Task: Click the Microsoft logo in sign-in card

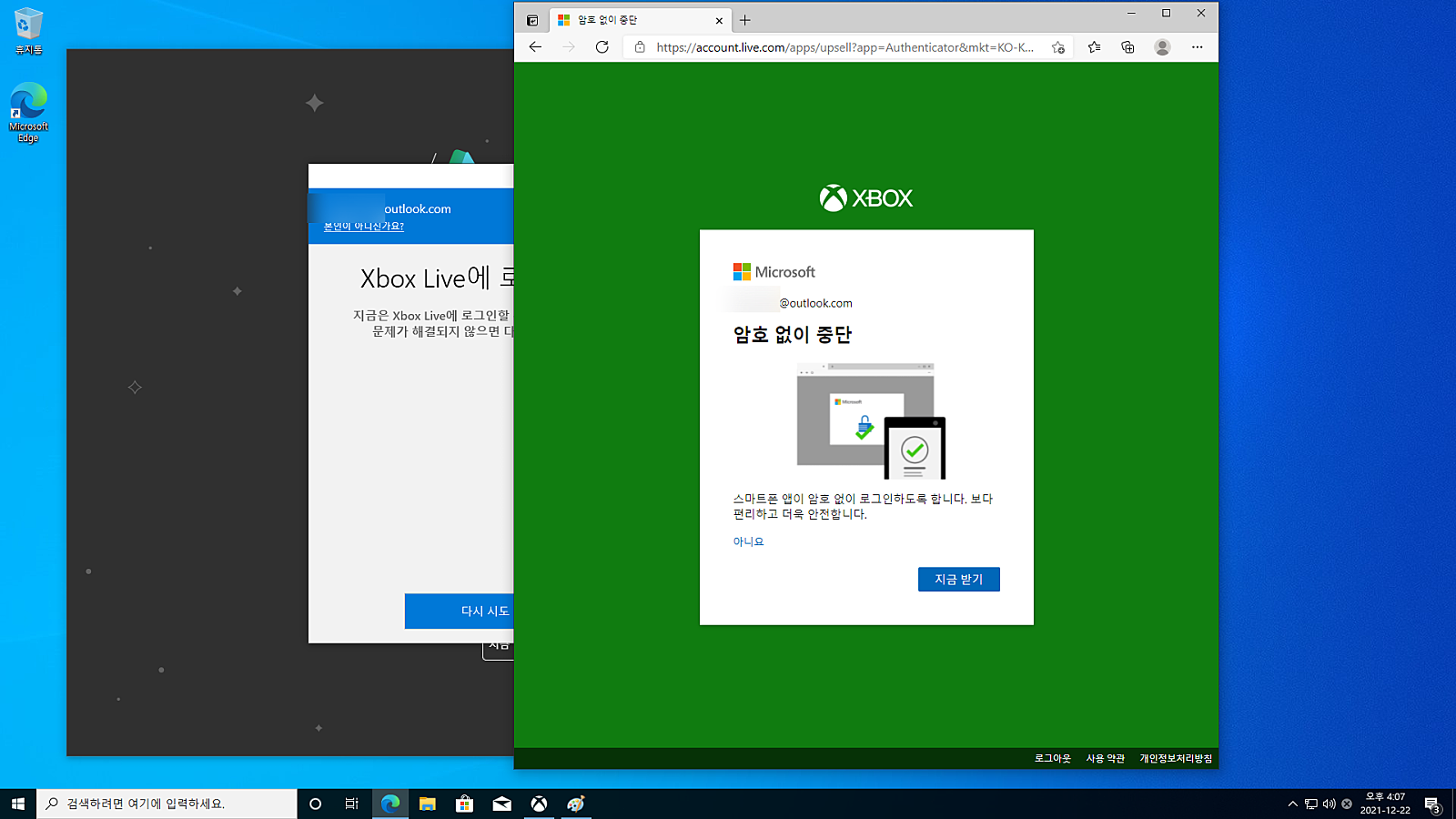Action: 774,272
